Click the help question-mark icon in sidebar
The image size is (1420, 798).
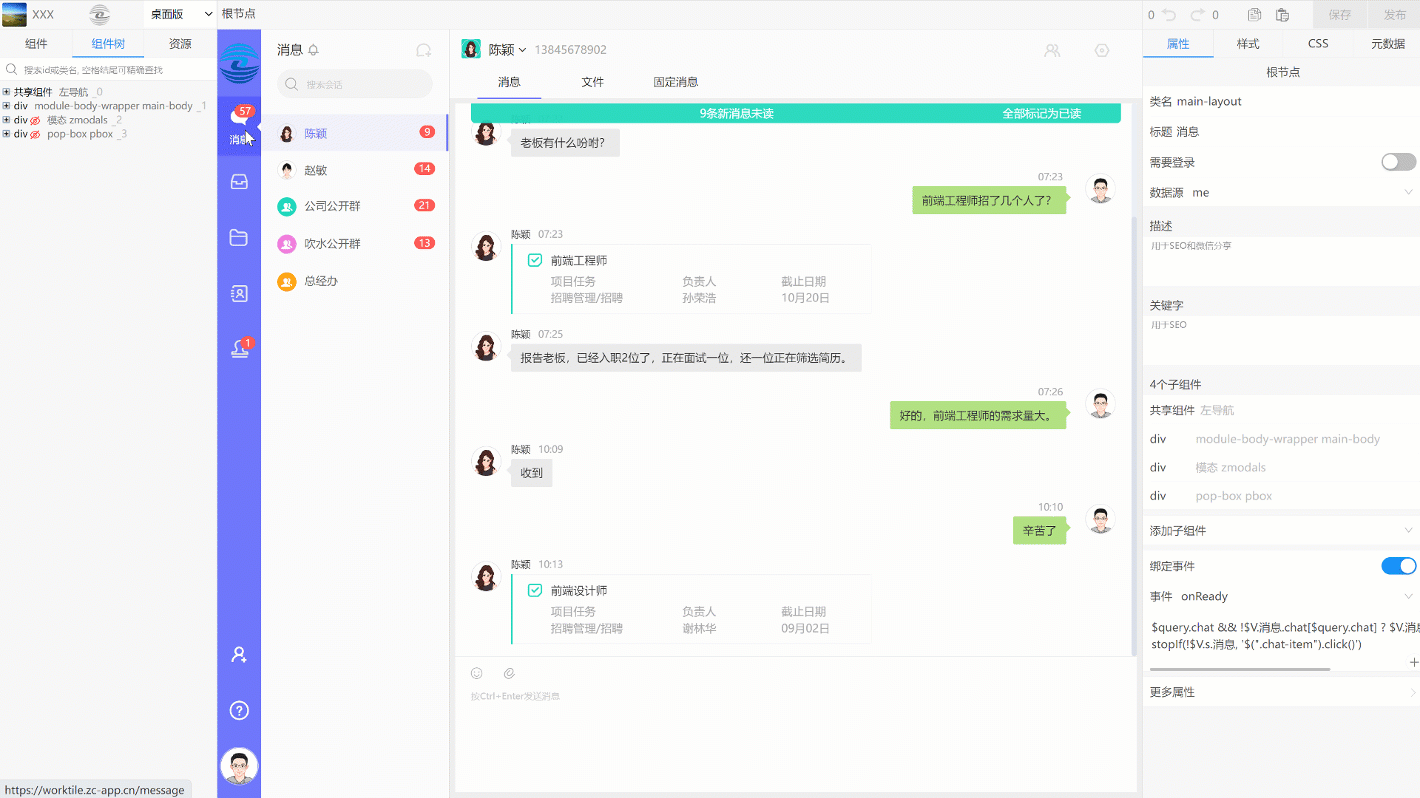point(239,711)
